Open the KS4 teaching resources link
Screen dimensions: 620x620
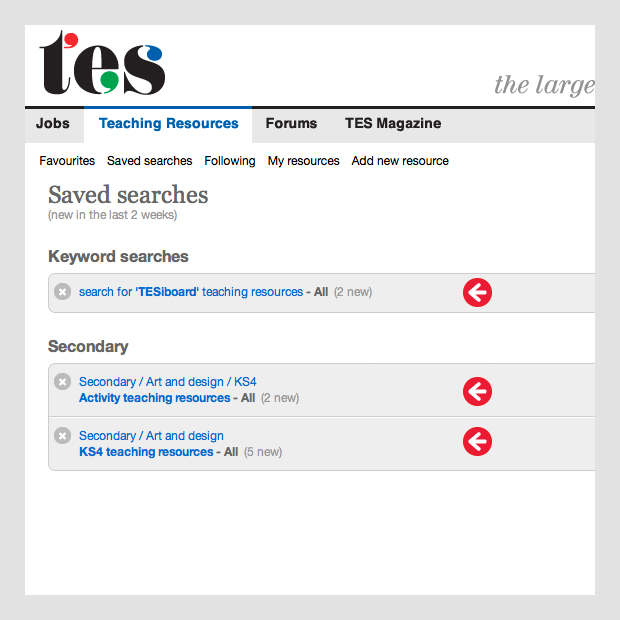click(x=146, y=452)
